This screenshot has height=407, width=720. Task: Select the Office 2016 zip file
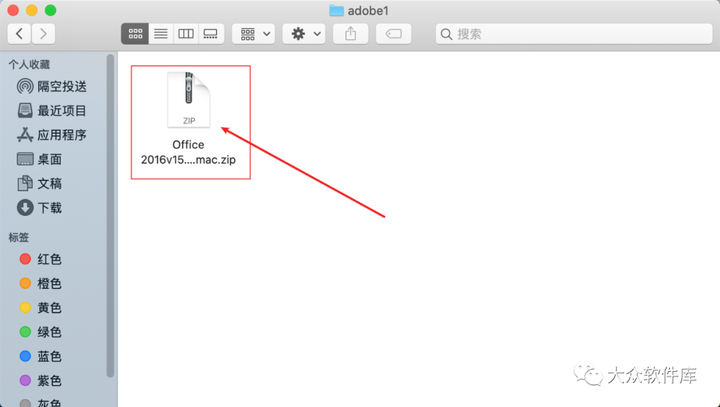(188, 119)
